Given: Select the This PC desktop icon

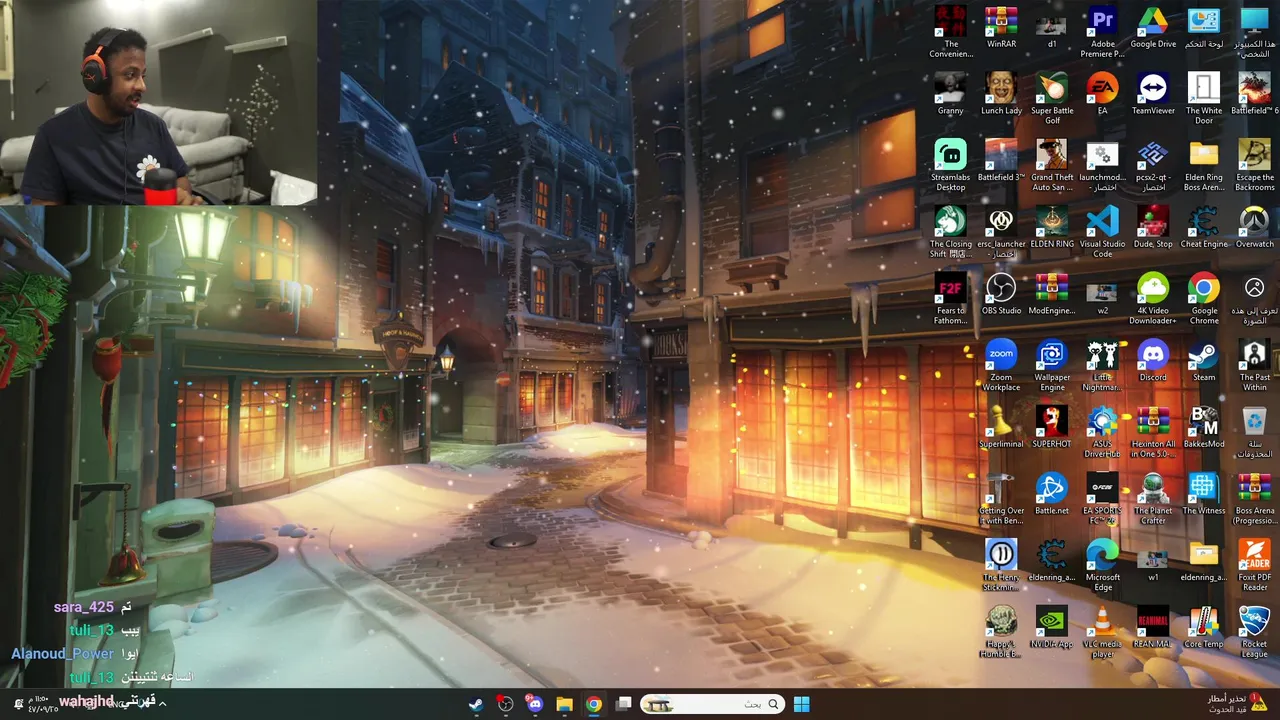Looking at the screenshot, I should 1255,32.
